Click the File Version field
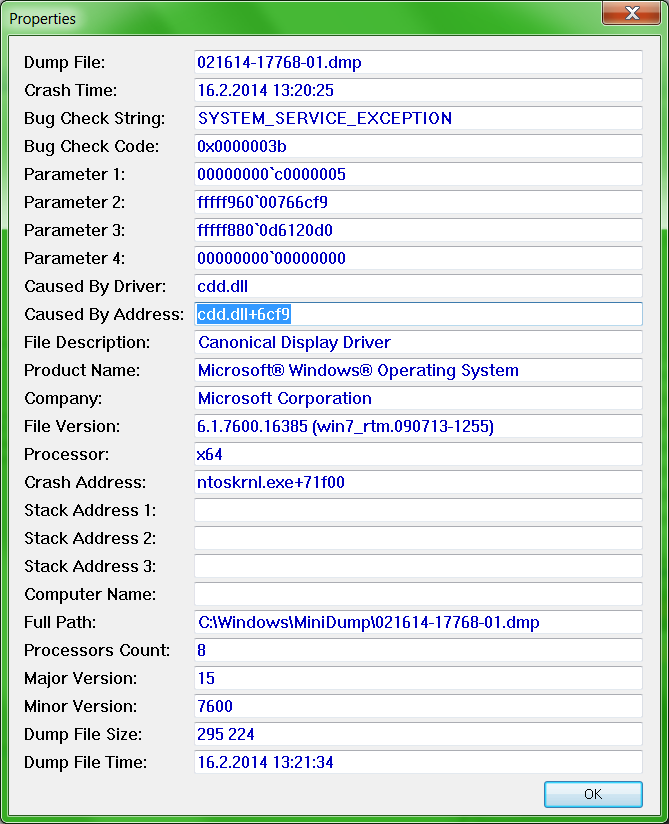The width and height of the screenshot is (669, 824). pos(418,426)
